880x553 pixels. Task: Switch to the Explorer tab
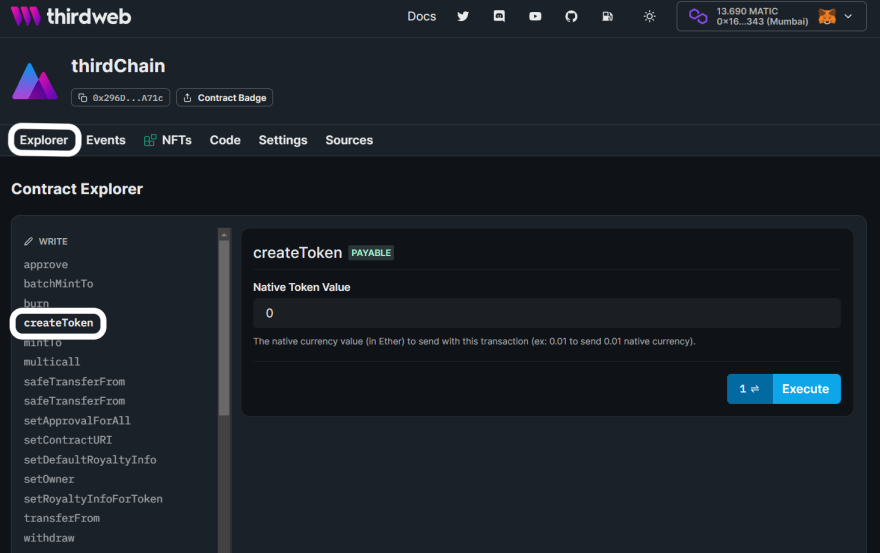click(x=44, y=140)
